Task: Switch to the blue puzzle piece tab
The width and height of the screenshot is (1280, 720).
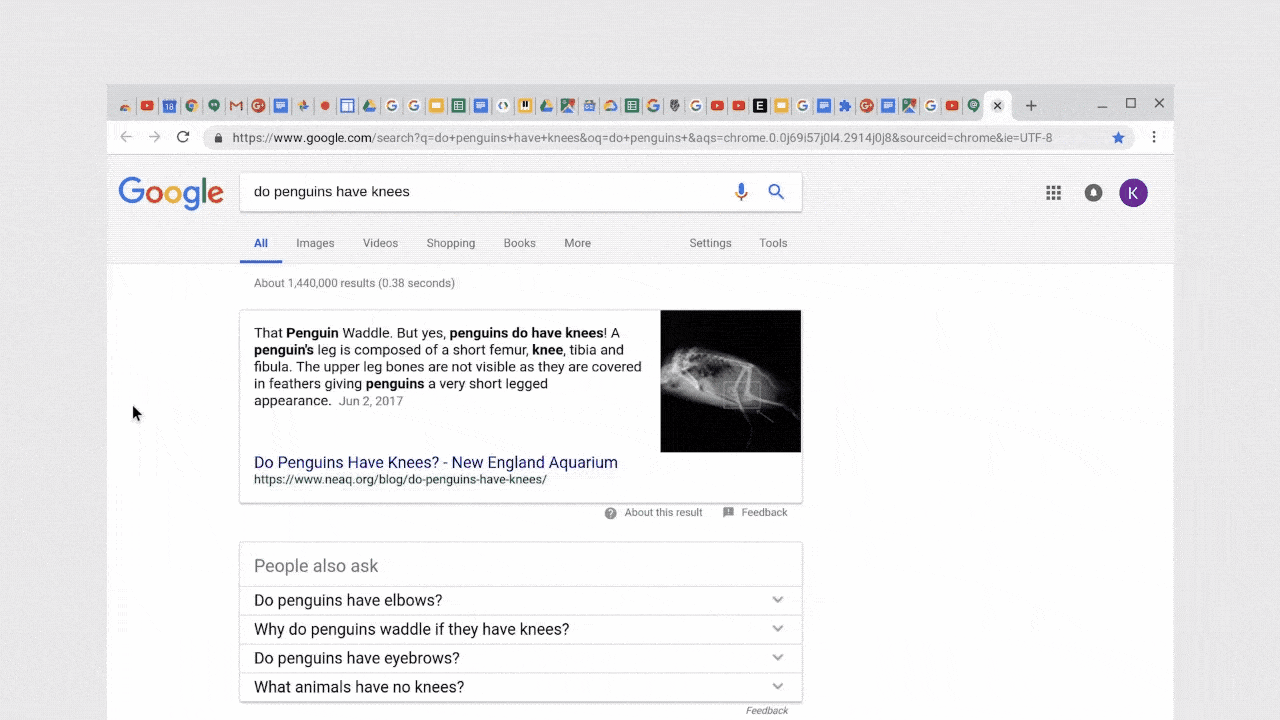Action: click(845, 106)
